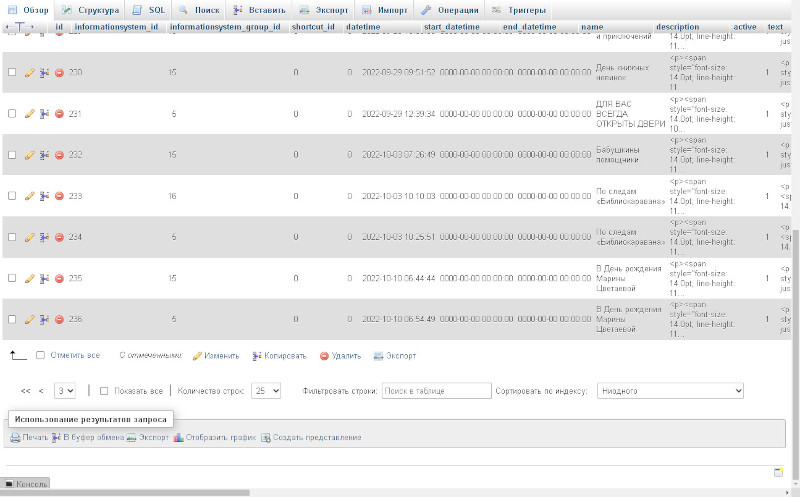Delete row 235 with red icon
The width and height of the screenshot is (800, 497).
59,278
